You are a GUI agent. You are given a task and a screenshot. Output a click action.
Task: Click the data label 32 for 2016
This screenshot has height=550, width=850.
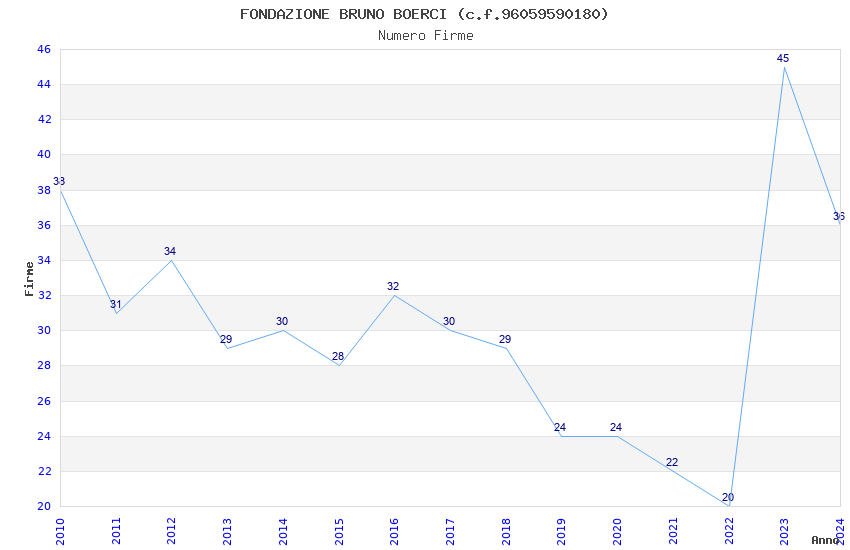point(393,286)
